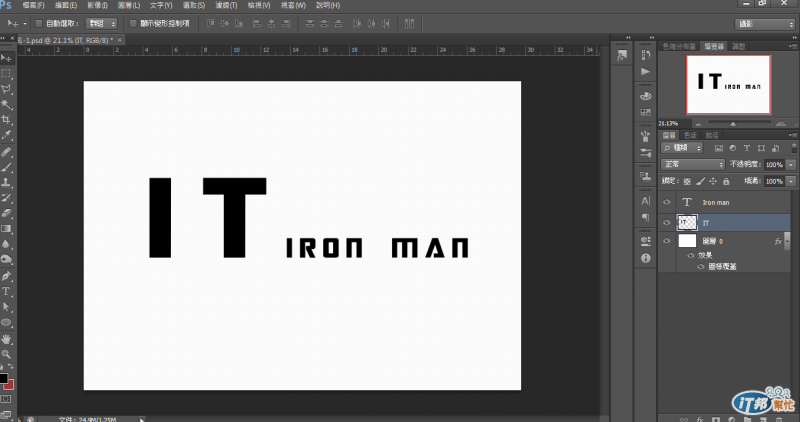This screenshot has width=800, height=422.
Task: Select the Hand tool
Action: click(x=6, y=339)
